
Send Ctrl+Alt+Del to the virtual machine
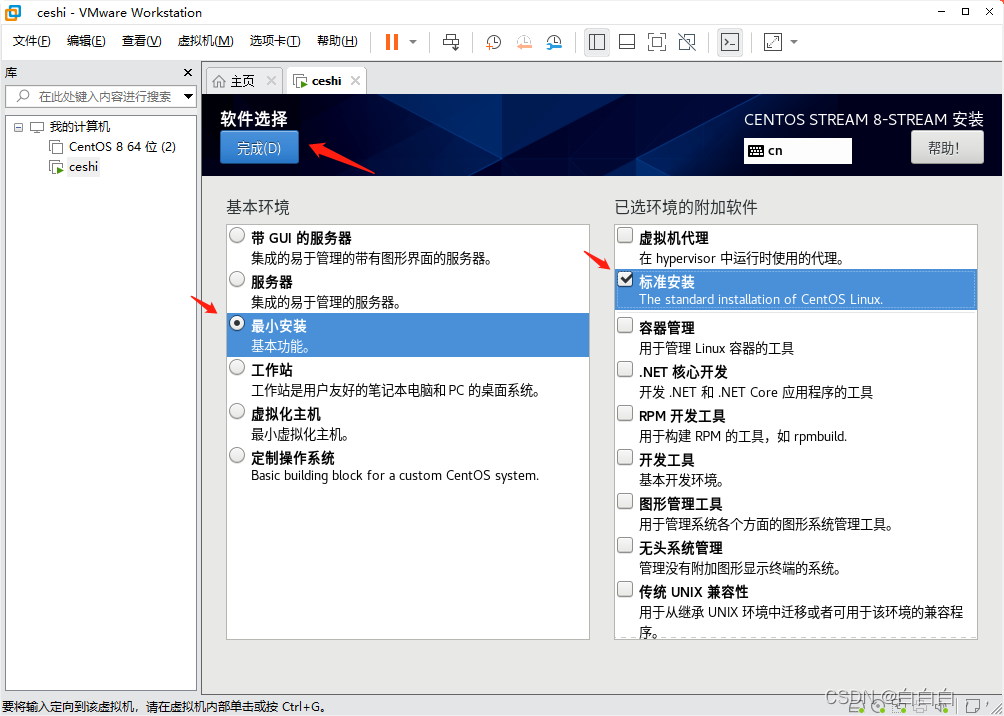point(451,42)
